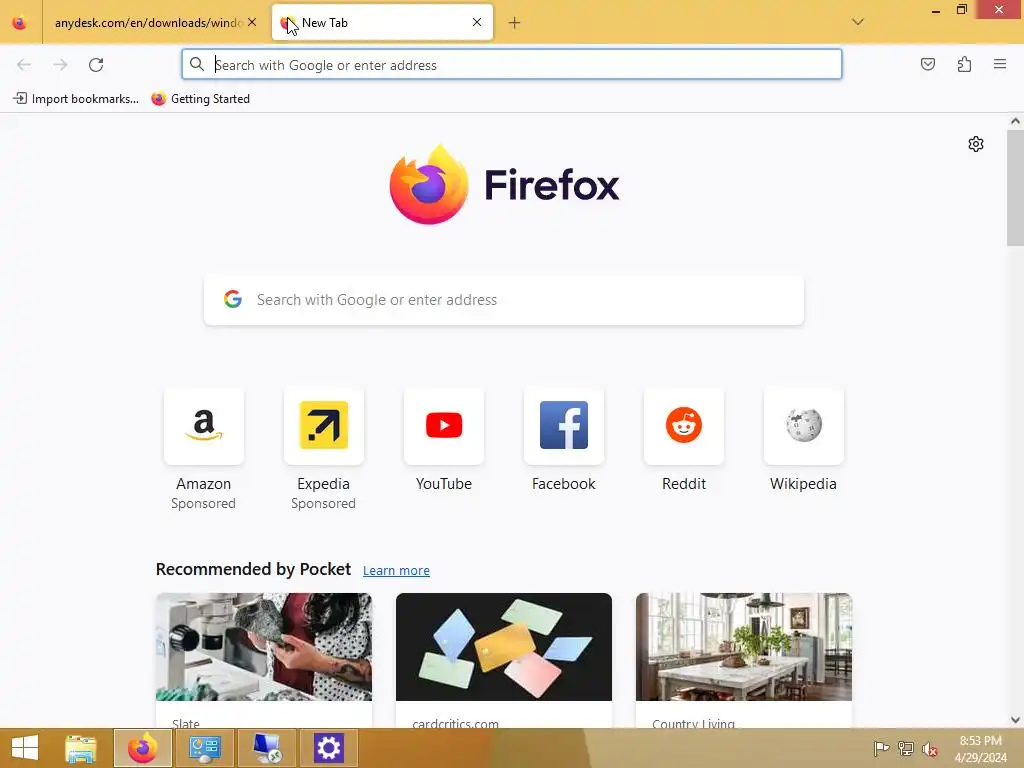Image resolution: width=1024 pixels, height=768 pixels.
Task: Click the network tray icon
Action: coord(906,748)
